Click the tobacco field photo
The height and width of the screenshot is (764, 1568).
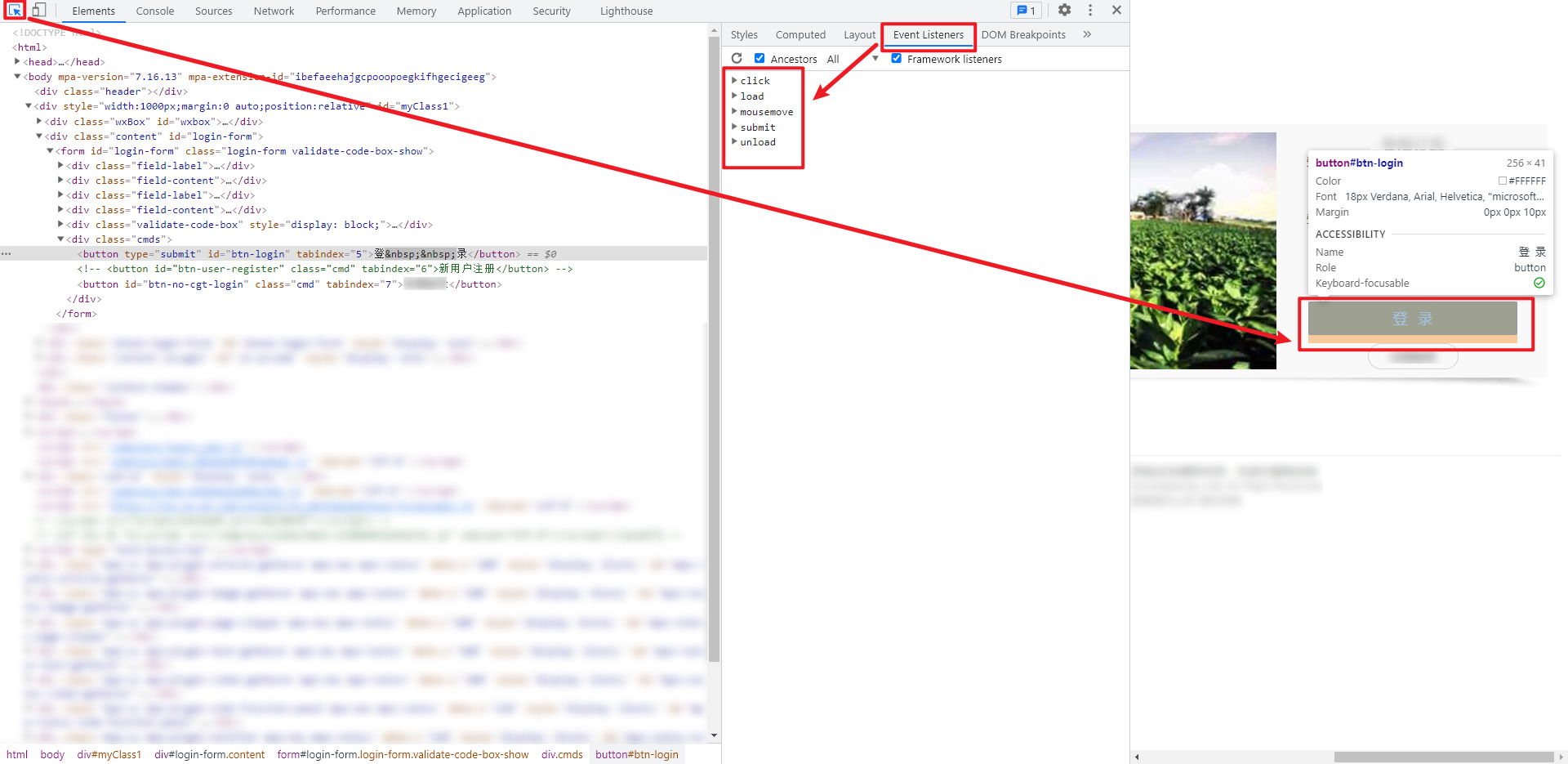tap(1203, 251)
